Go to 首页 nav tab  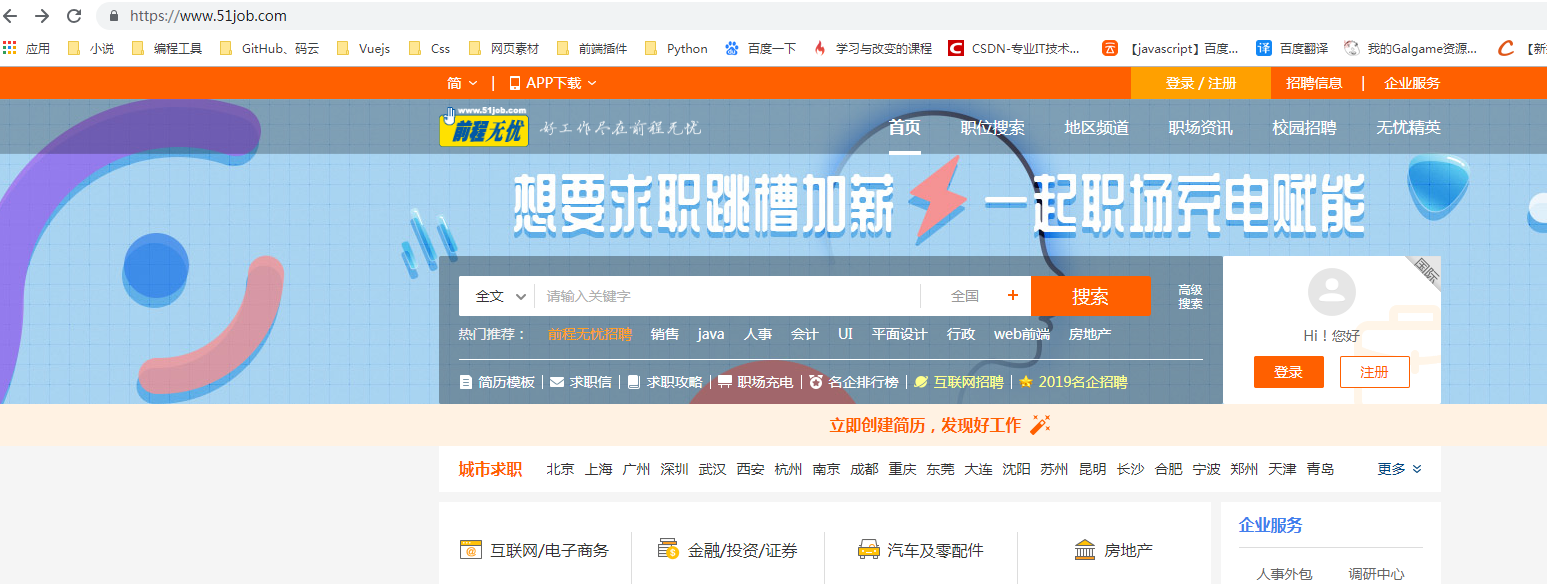[905, 128]
